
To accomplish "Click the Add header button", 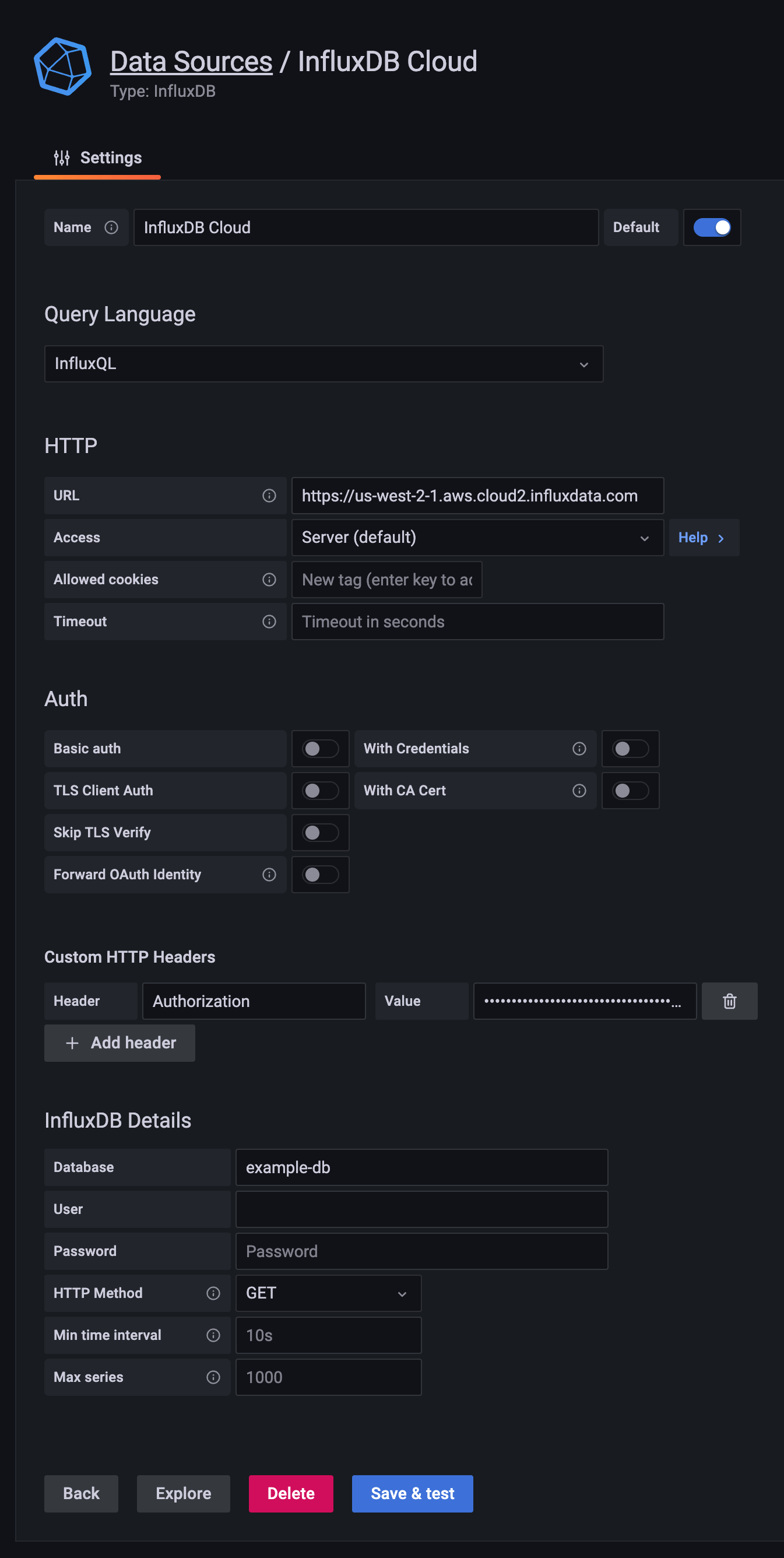I will (x=119, y=1043).
